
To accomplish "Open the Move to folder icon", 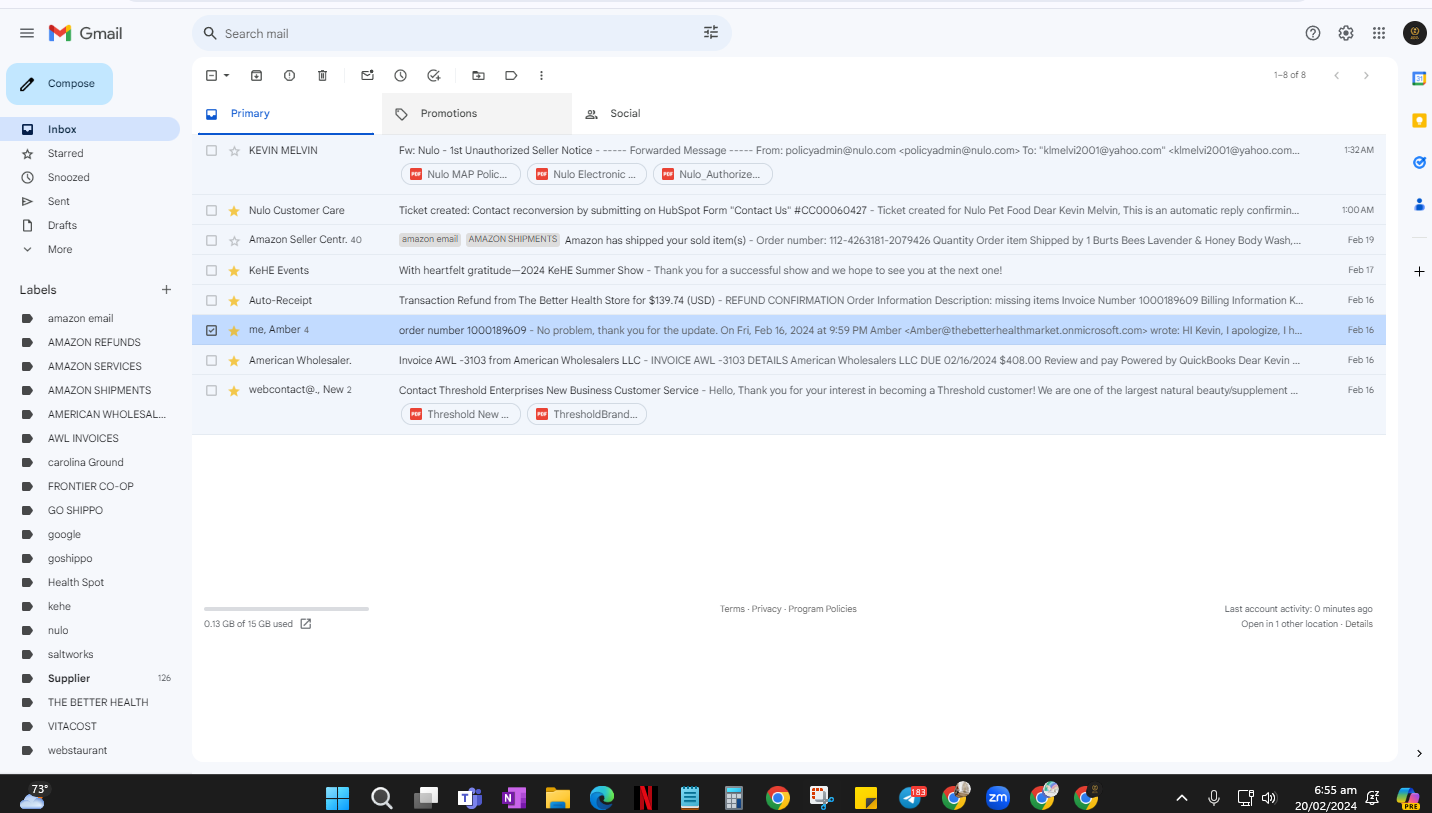I will (478, 75).
